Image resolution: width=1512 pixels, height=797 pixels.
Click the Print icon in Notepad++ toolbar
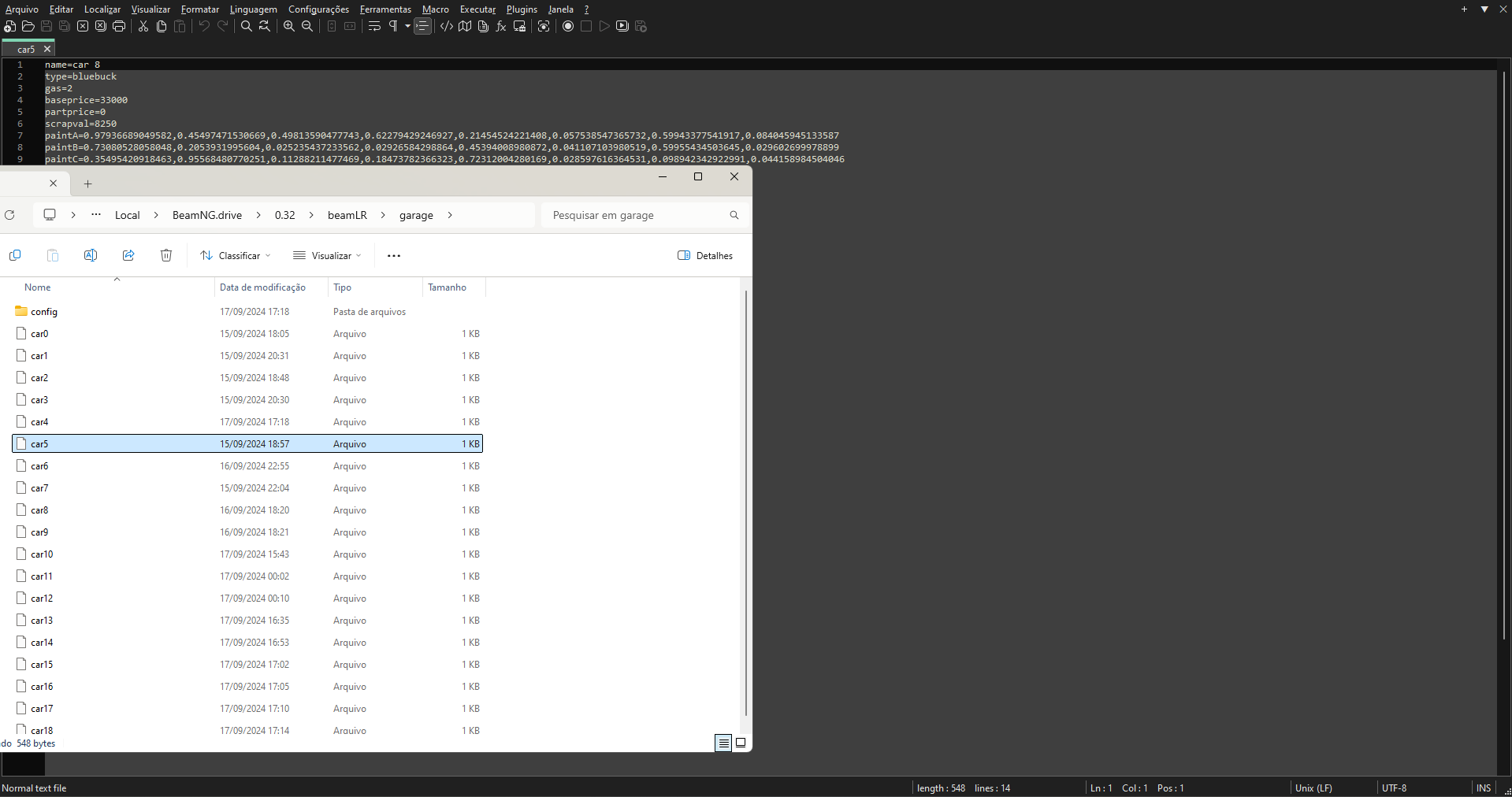tap(119, 26)
